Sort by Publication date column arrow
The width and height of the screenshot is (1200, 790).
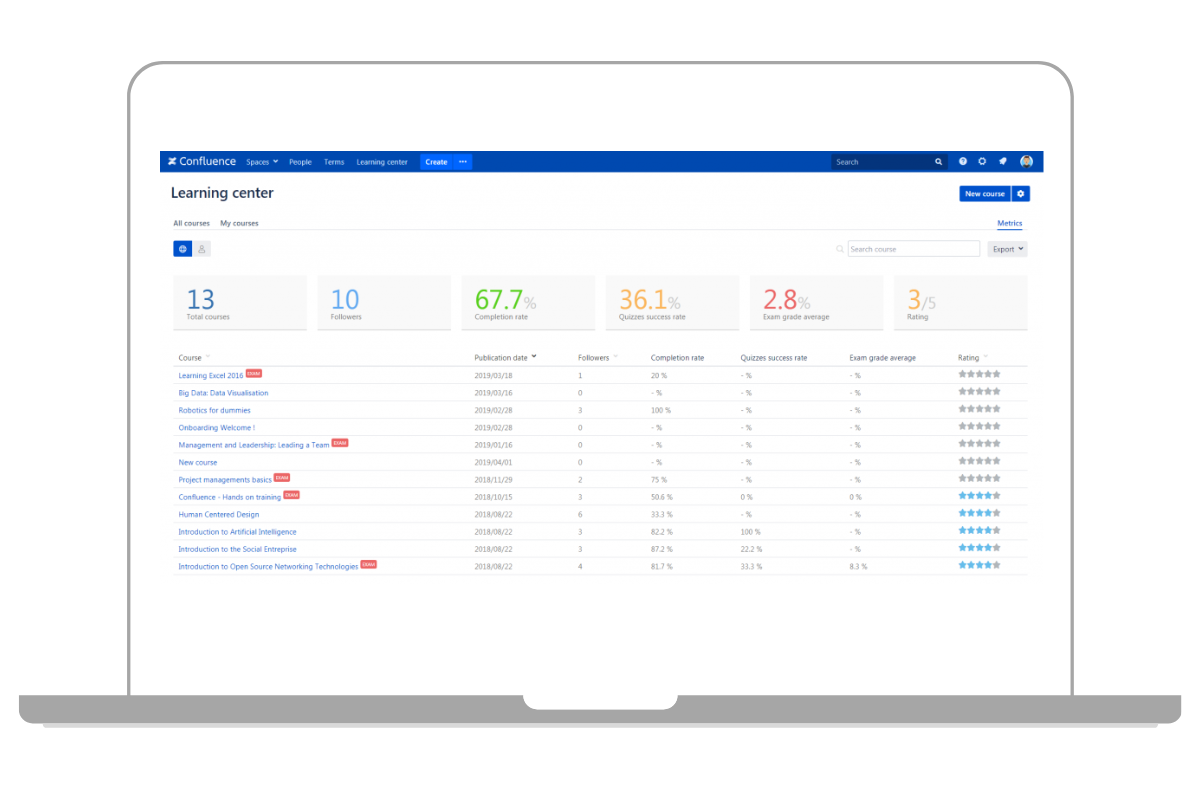click(534, 357)
